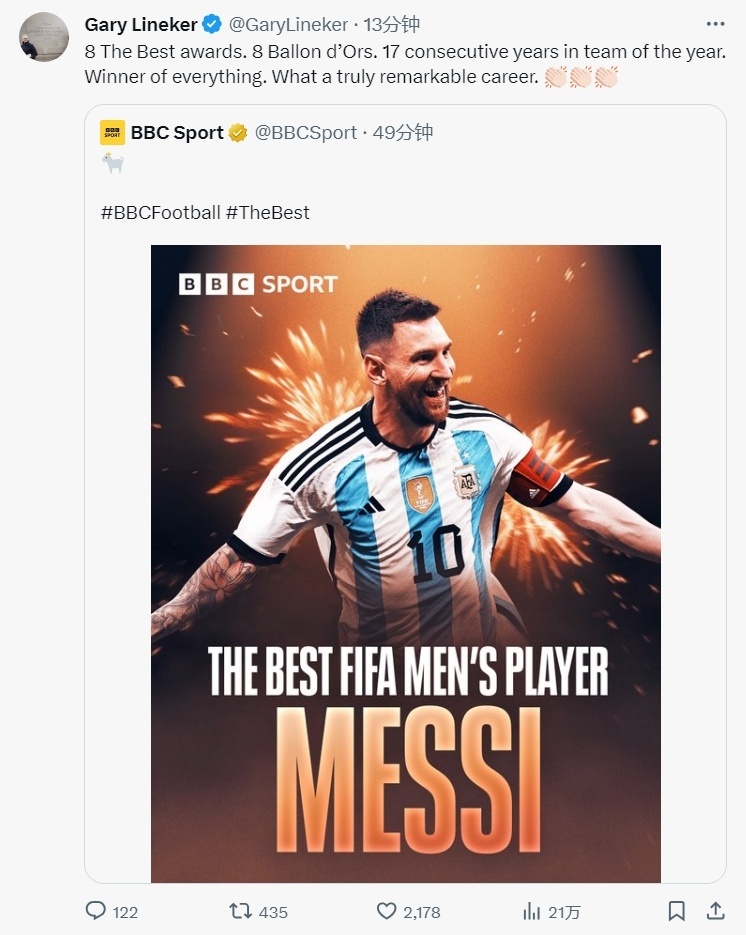Open the three-dot more options menu
Viewport: 746px width, 935px height.
715,24
